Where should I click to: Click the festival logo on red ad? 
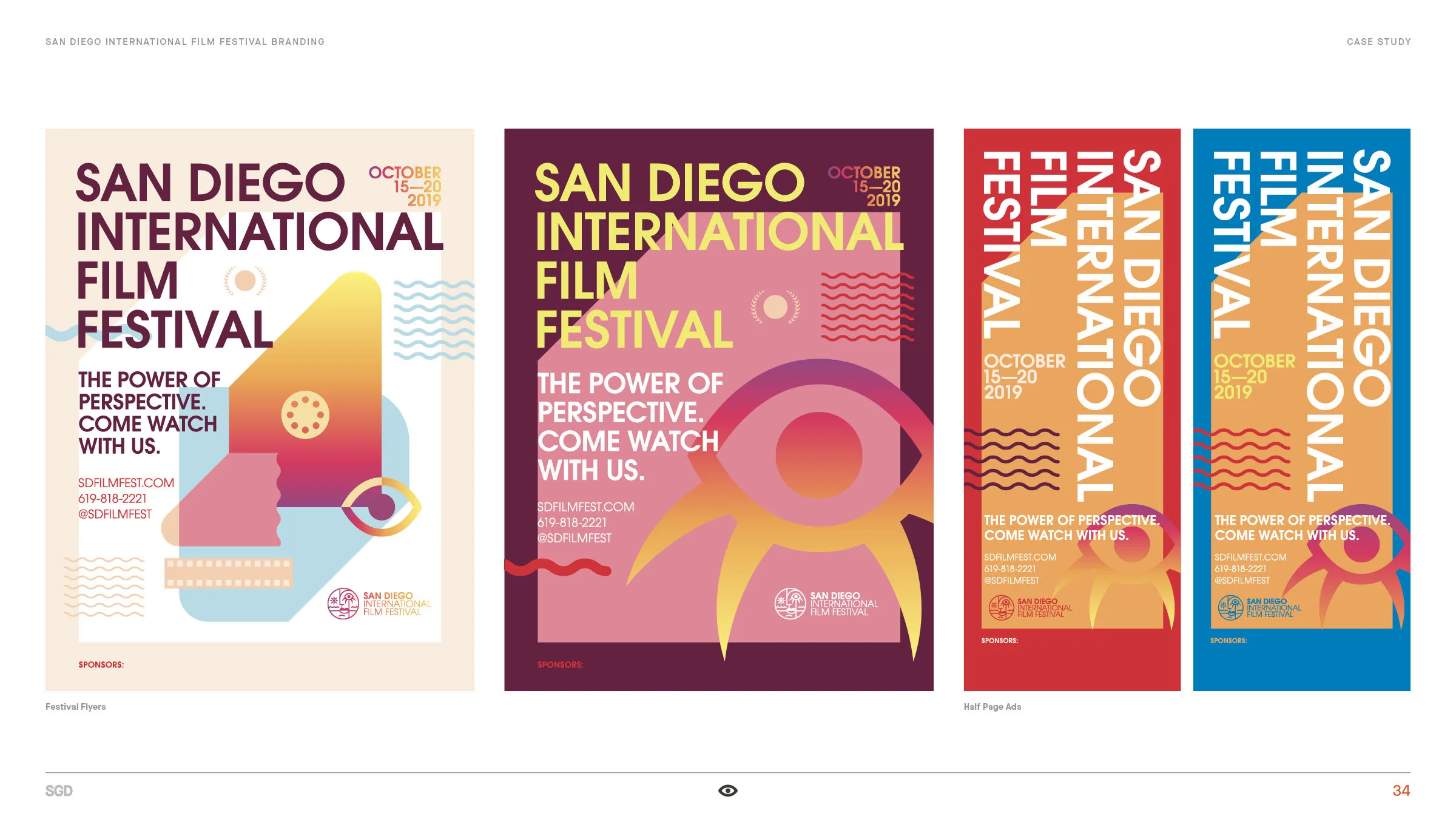(x=1001, y=607)
